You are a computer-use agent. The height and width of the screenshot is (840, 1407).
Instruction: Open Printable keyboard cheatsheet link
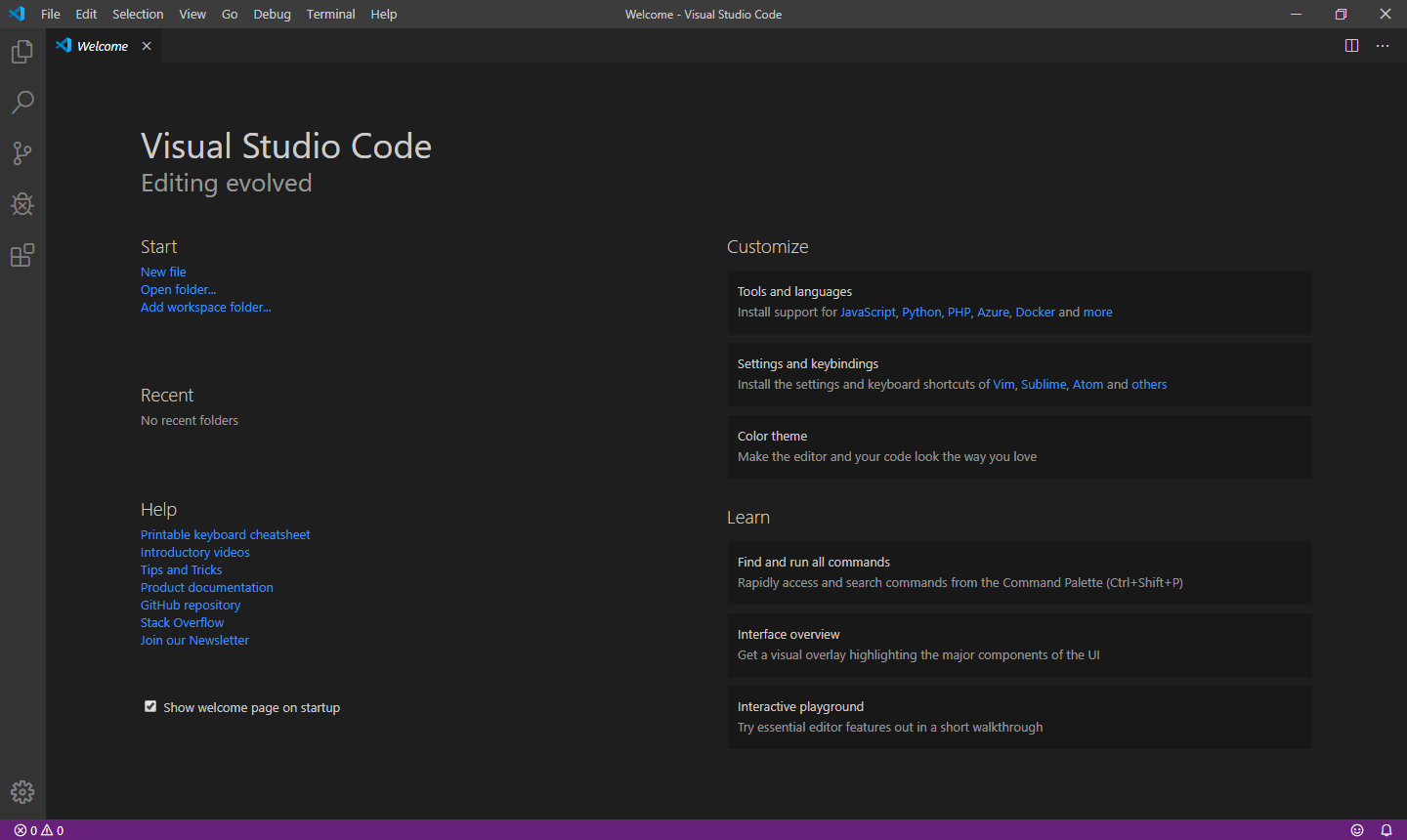(225, 534)
